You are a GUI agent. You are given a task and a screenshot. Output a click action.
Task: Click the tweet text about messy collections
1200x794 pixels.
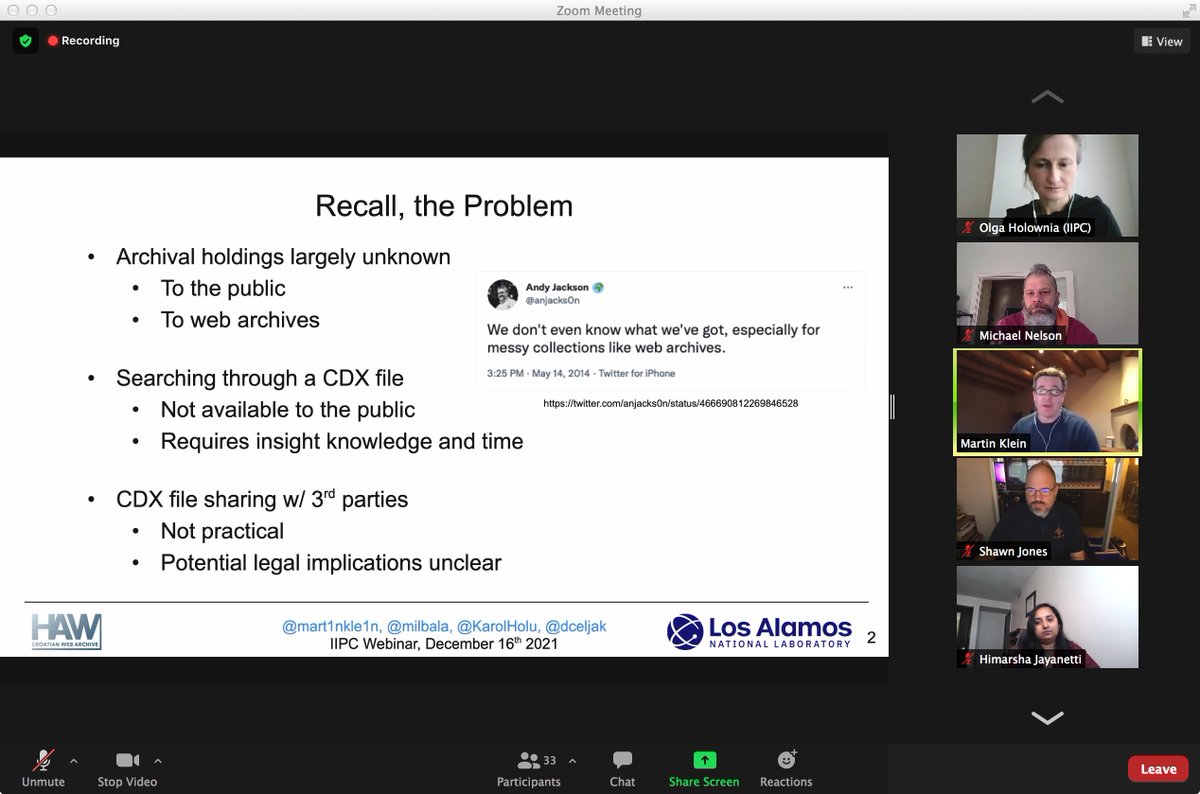[654, 338]
